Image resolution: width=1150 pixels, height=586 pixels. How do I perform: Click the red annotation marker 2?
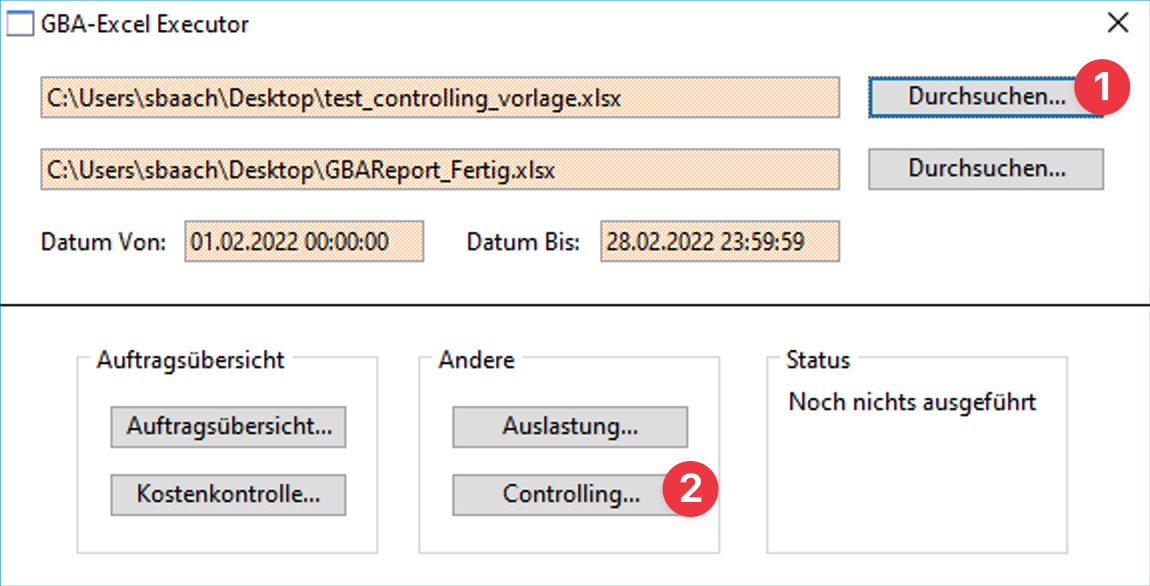[690, 488]
